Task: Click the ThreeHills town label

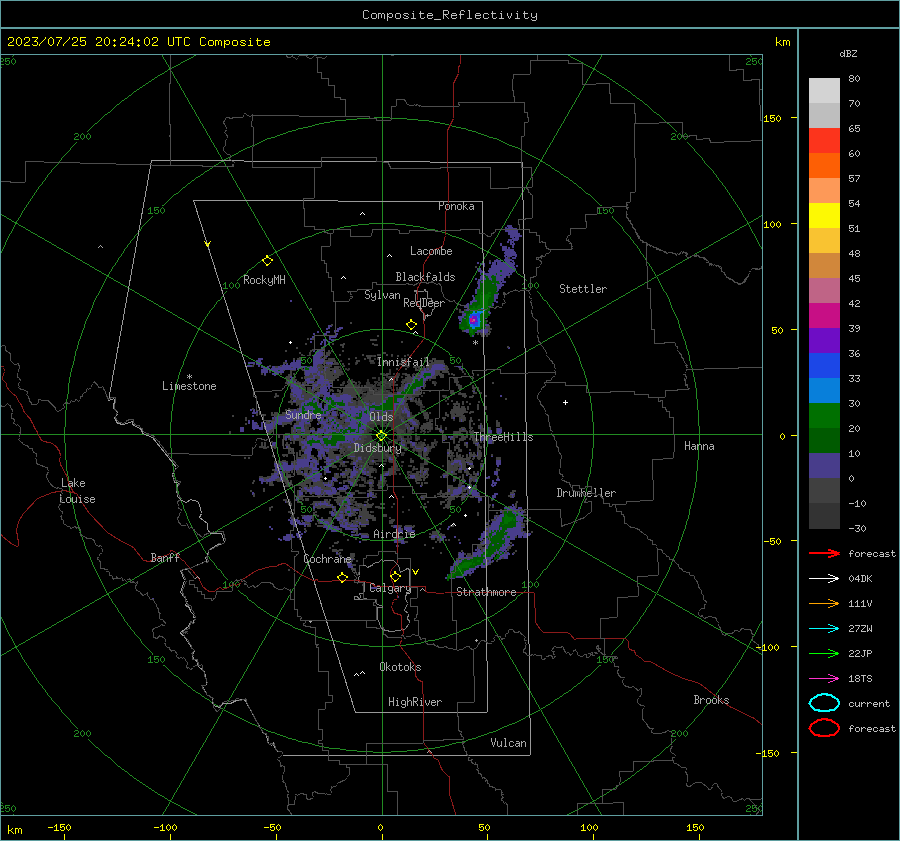Action: tap(503, 437)
